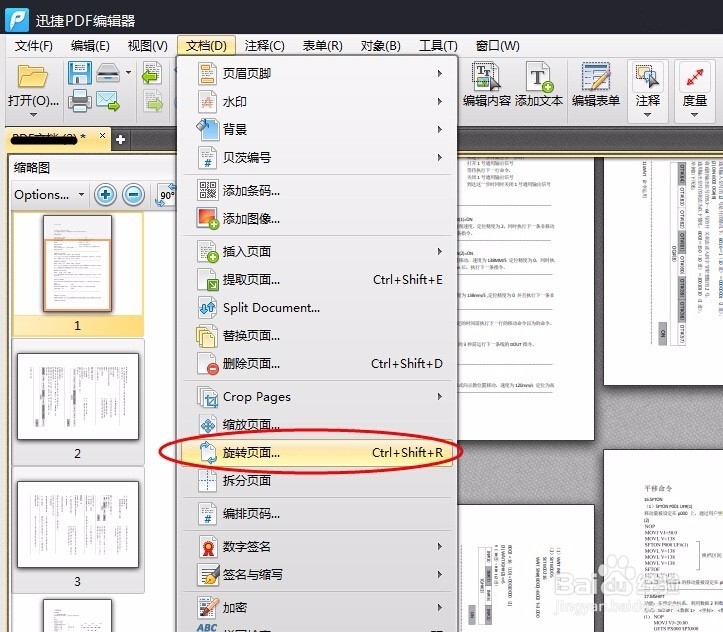Screen dimensions: 723x632
Task: Open the View (视图) menu
Action: coord(148,46)
